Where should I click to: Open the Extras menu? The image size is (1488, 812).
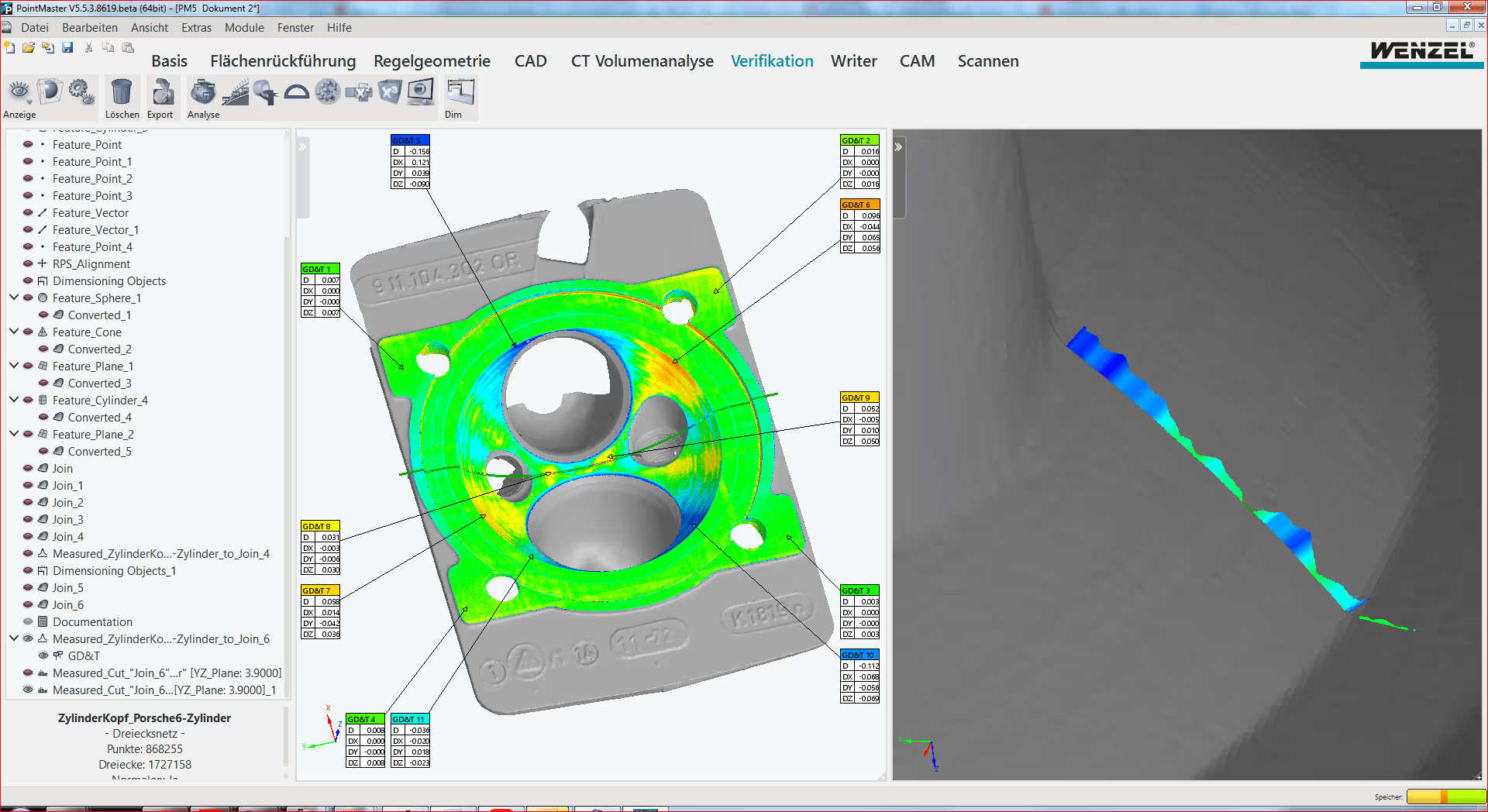pos(196,28)
